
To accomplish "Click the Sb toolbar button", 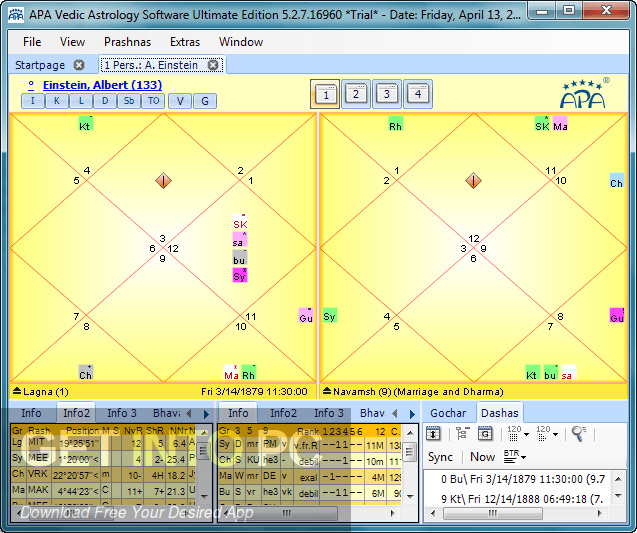I will point(129,101).
